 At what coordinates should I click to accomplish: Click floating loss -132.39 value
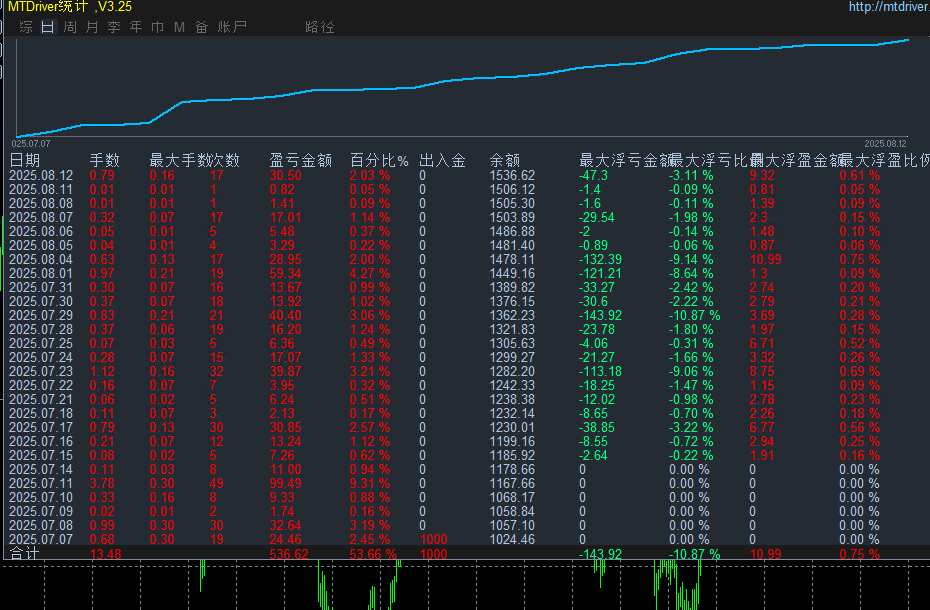[600, 260]
